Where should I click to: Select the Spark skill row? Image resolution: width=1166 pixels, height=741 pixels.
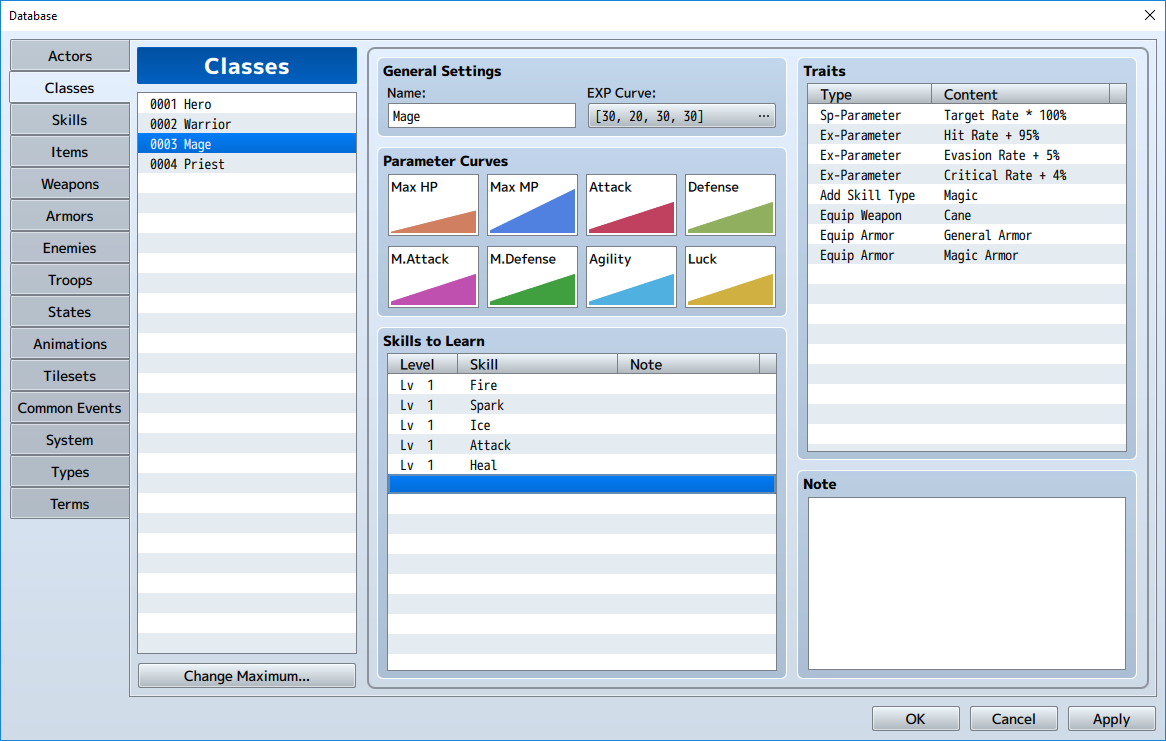582,405
